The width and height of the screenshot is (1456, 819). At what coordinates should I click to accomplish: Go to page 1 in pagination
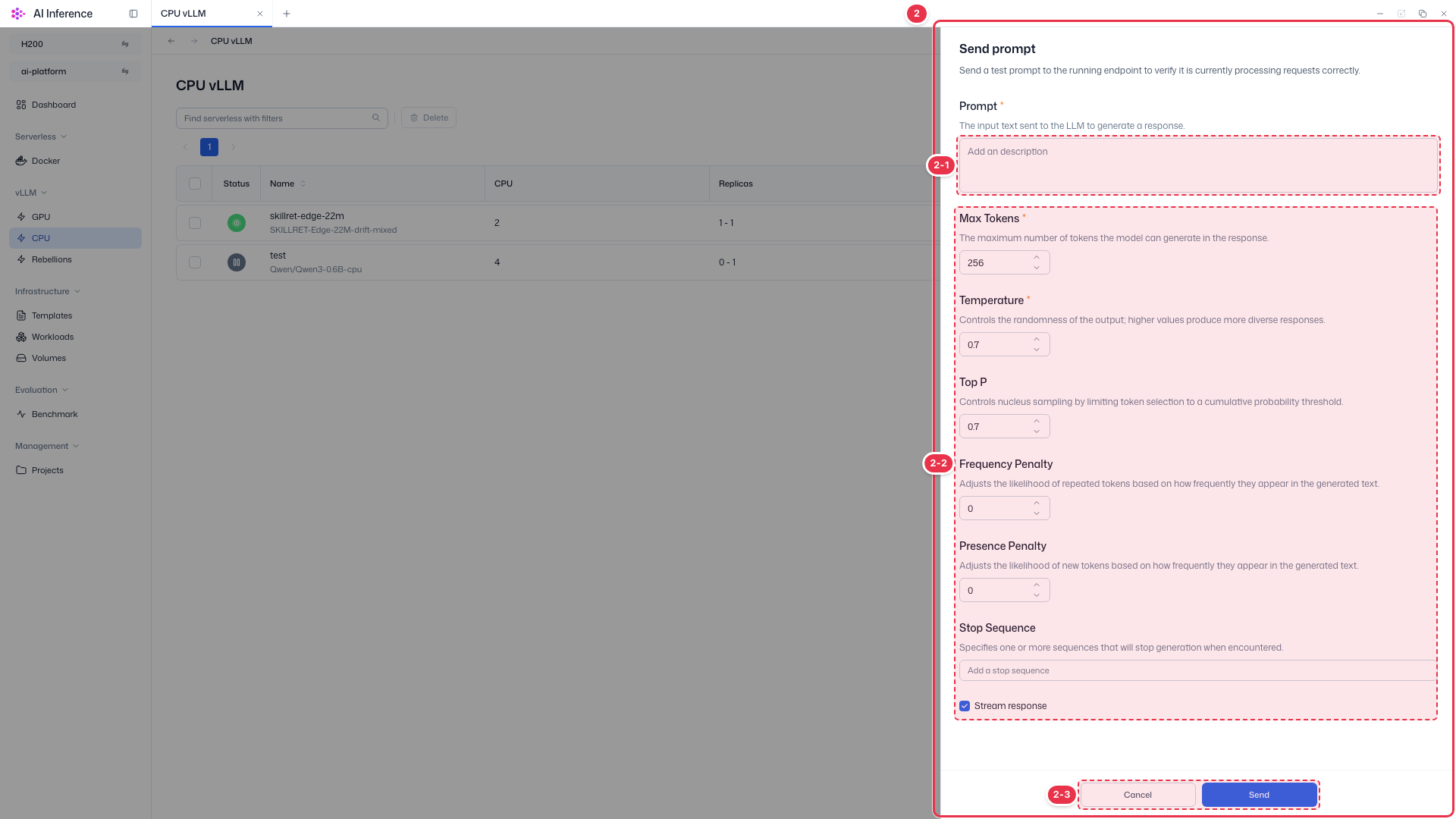coord(209,147)
